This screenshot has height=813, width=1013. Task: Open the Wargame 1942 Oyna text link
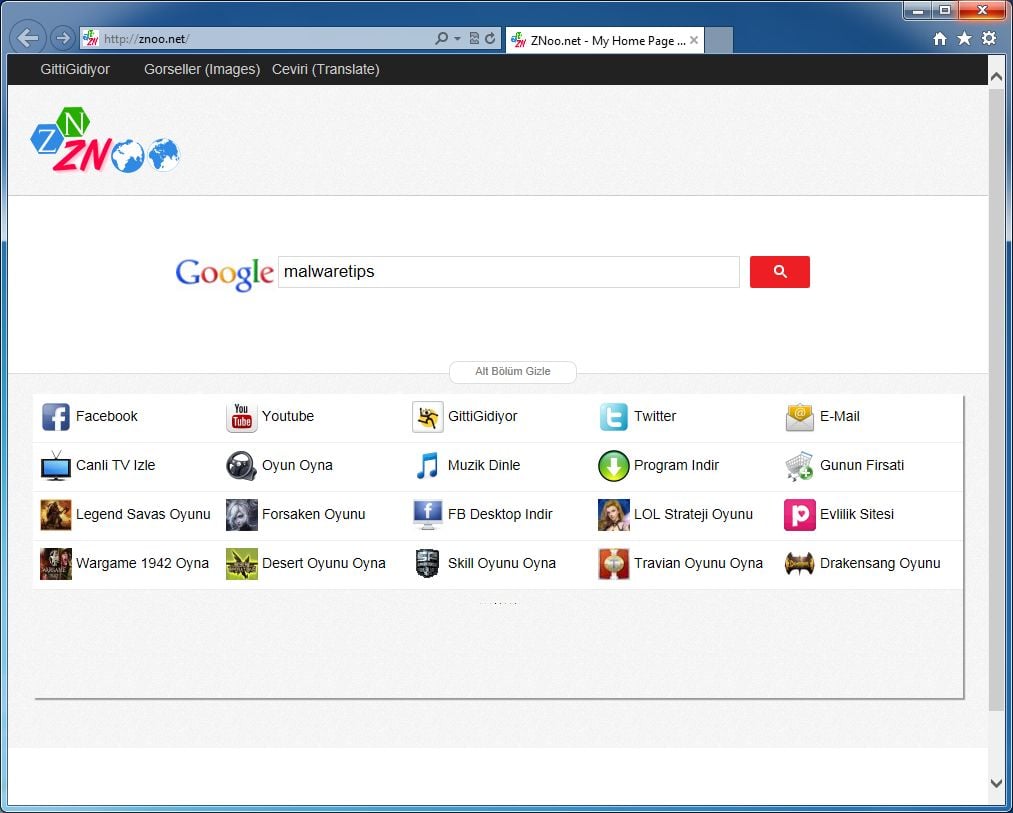143,564
